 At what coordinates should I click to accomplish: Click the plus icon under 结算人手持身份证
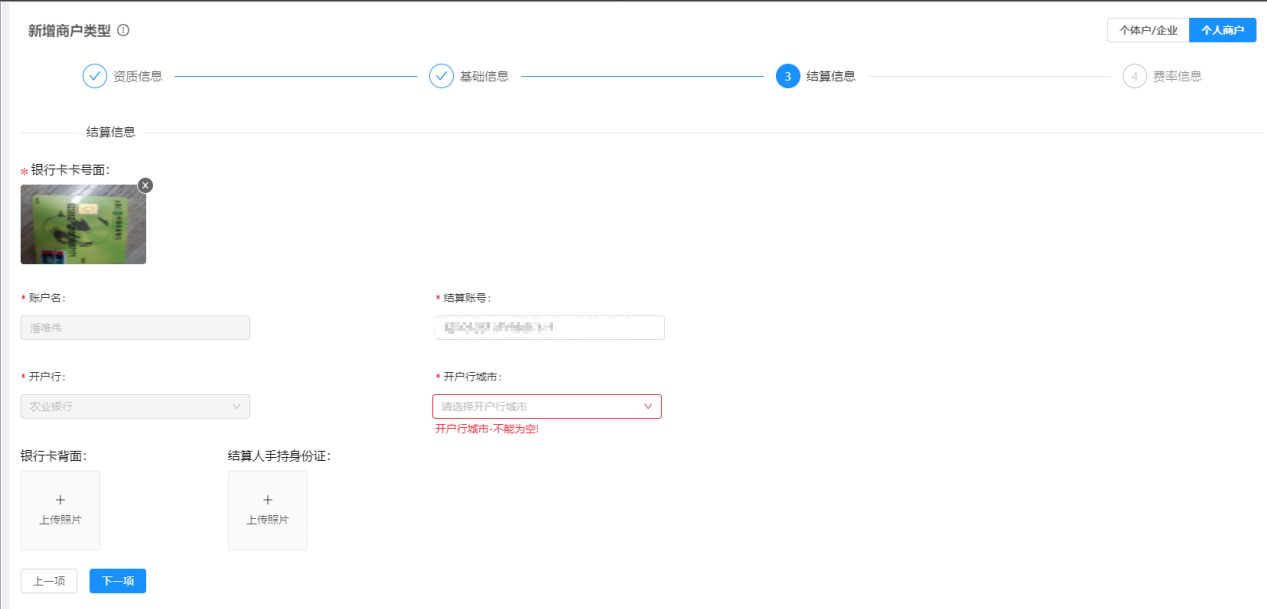click(267, 501)
